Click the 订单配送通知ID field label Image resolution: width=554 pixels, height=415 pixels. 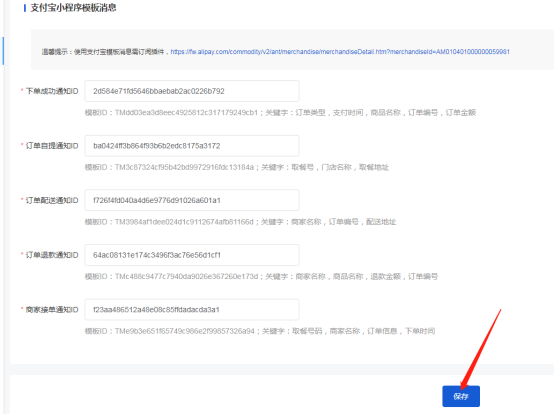click(52, 200)
